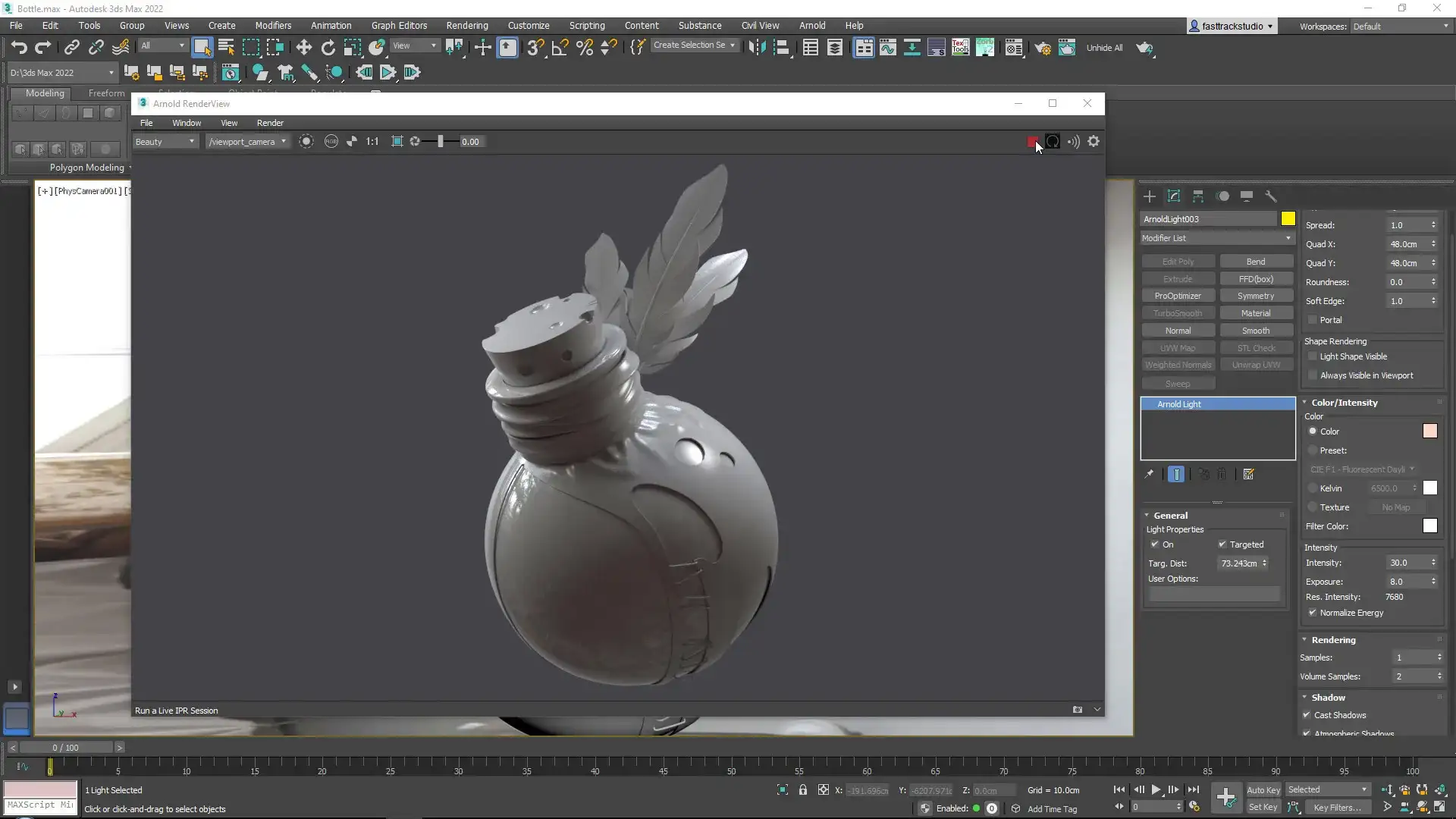
Task: Enable the Light Shape Visible checkbox
Action: (1313, 356)
